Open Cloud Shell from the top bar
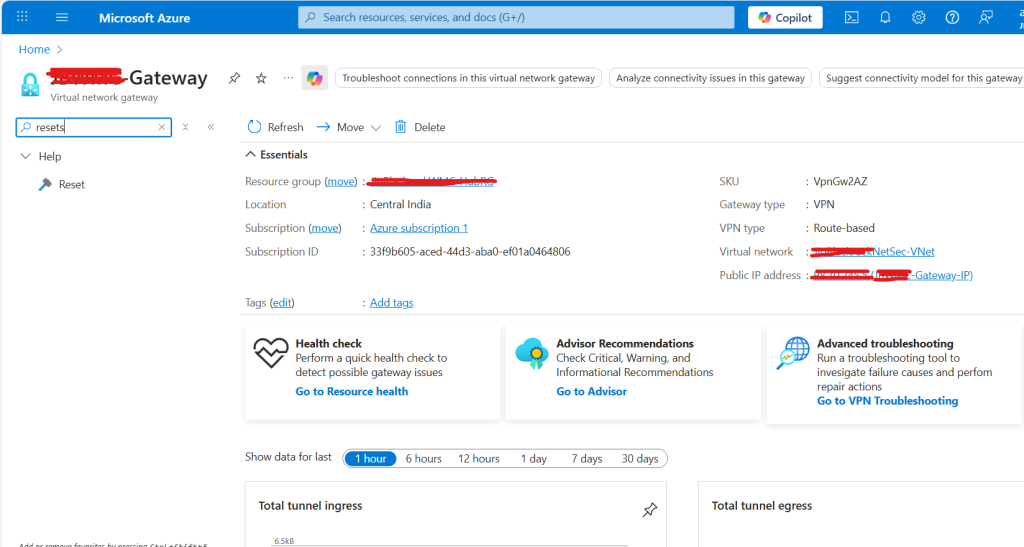 [x=852, y=18]
